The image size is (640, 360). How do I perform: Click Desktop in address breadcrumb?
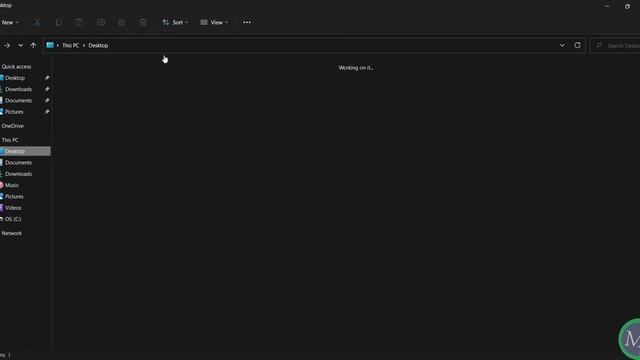pos(98,45)
